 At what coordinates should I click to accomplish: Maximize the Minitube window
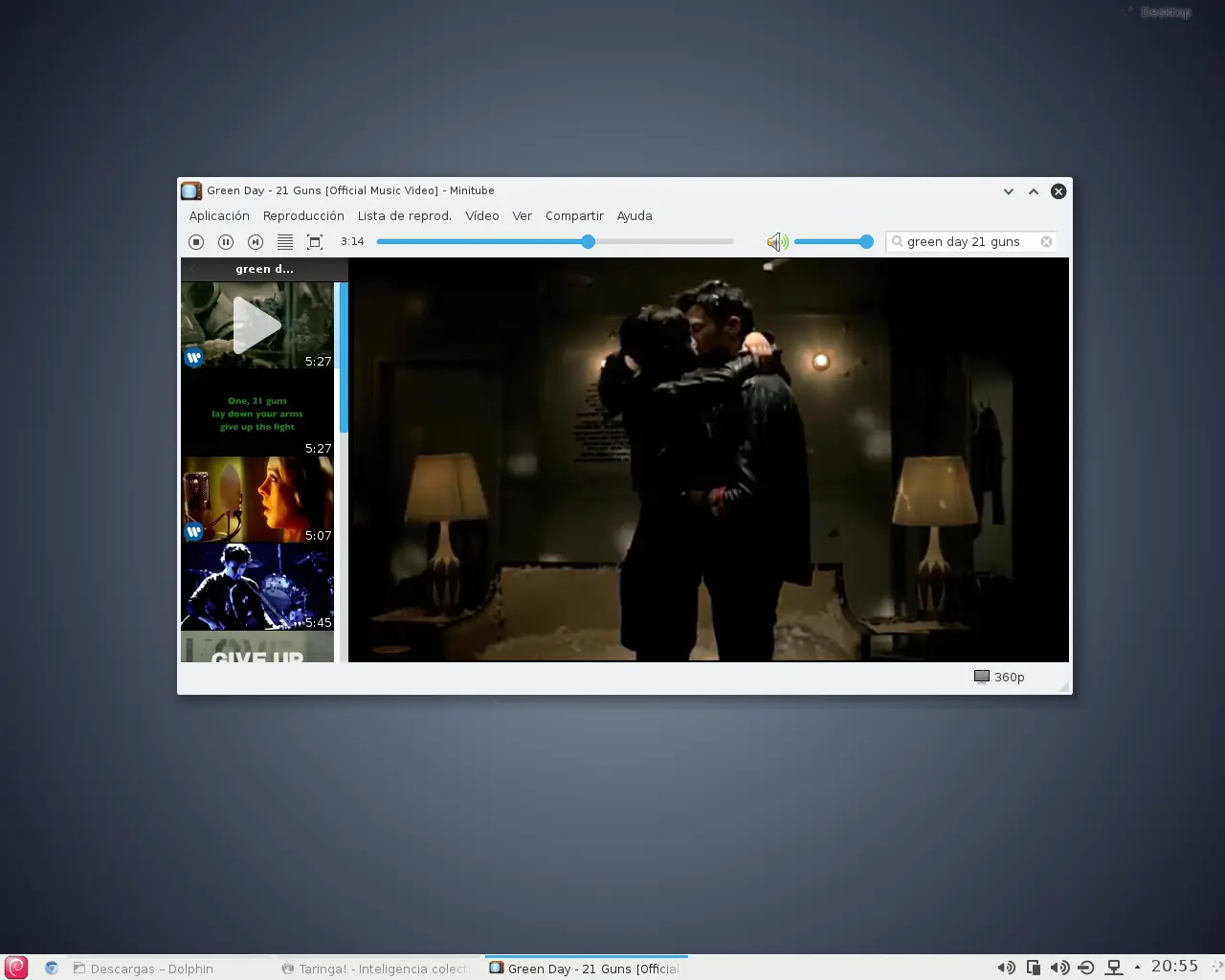click(1034, 191)
